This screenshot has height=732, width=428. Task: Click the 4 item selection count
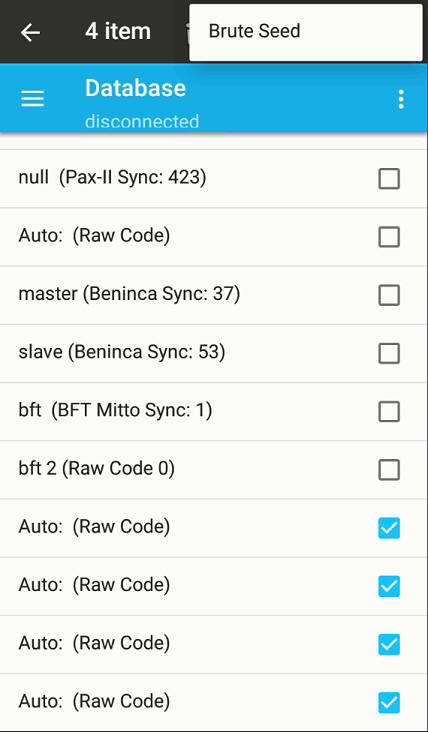118,32
